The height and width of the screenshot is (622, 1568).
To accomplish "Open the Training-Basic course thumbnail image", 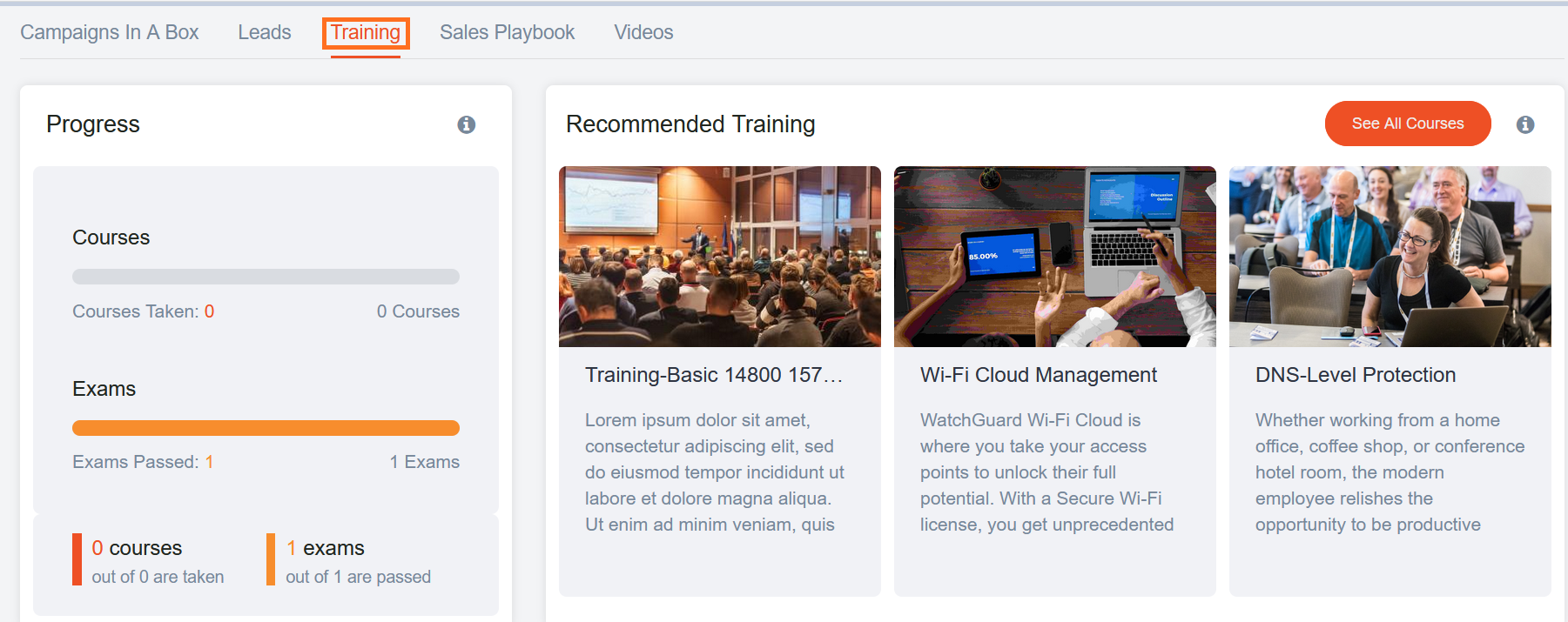I will [720, 257].
